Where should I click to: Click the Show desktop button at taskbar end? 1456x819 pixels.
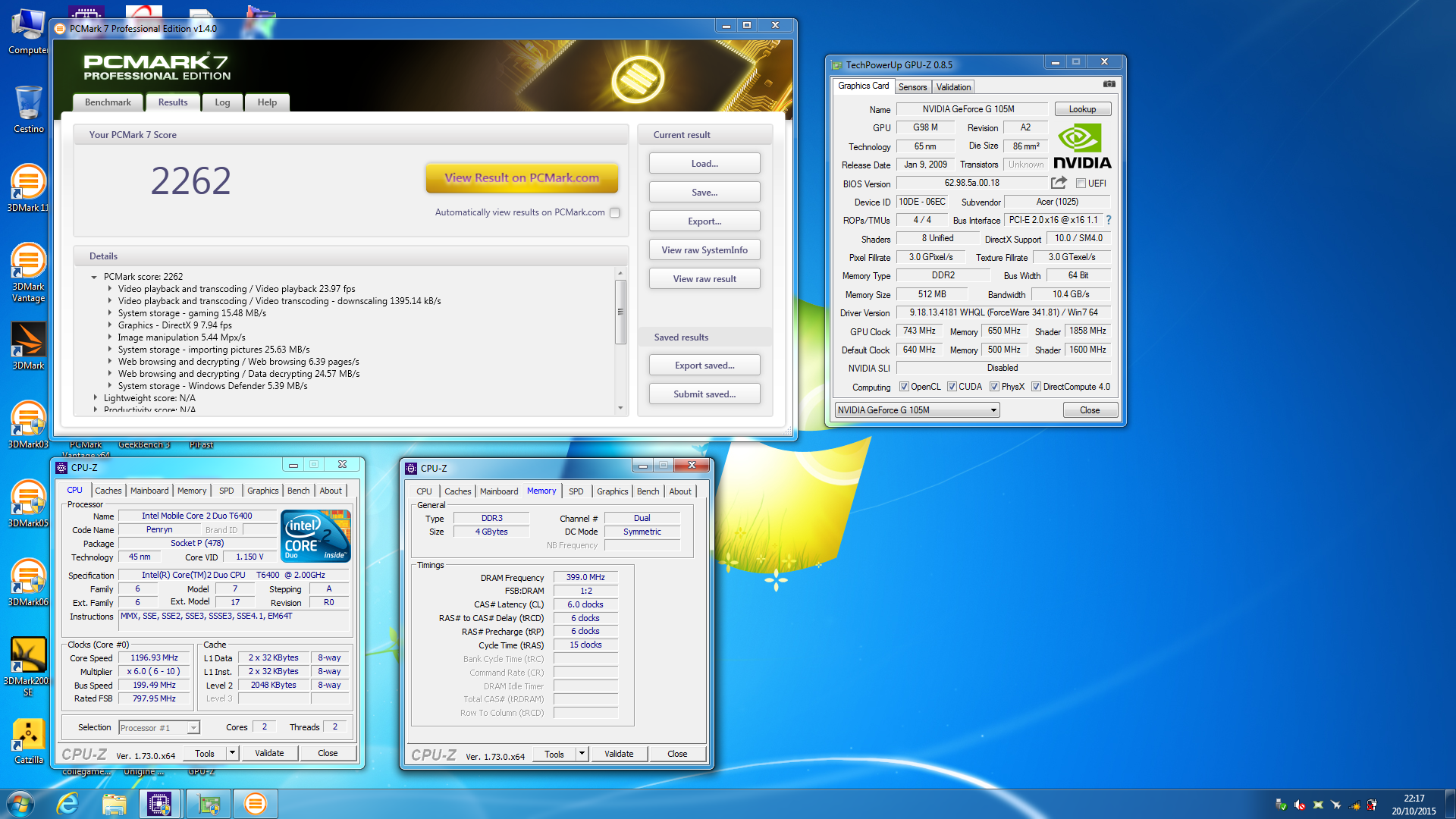(1450, 804)
